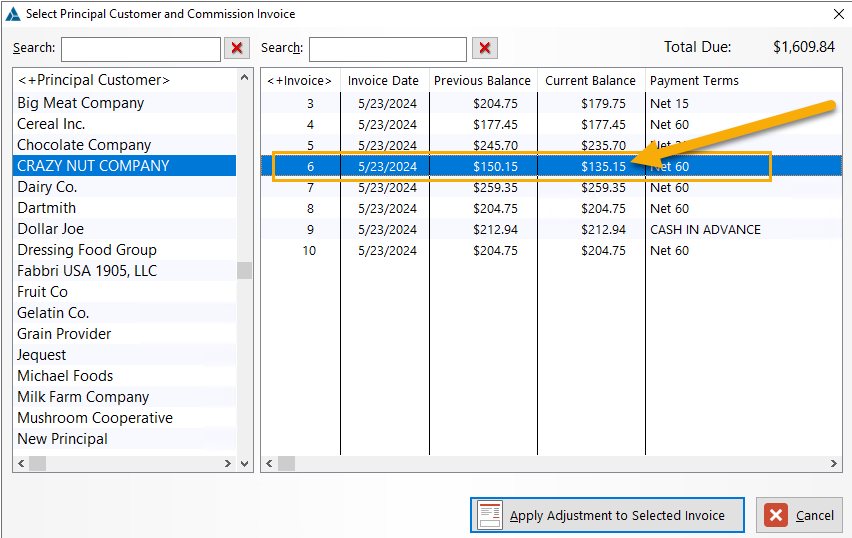
Task: Click customer list vertical scrollbar thumb
Action: point(245,270)
